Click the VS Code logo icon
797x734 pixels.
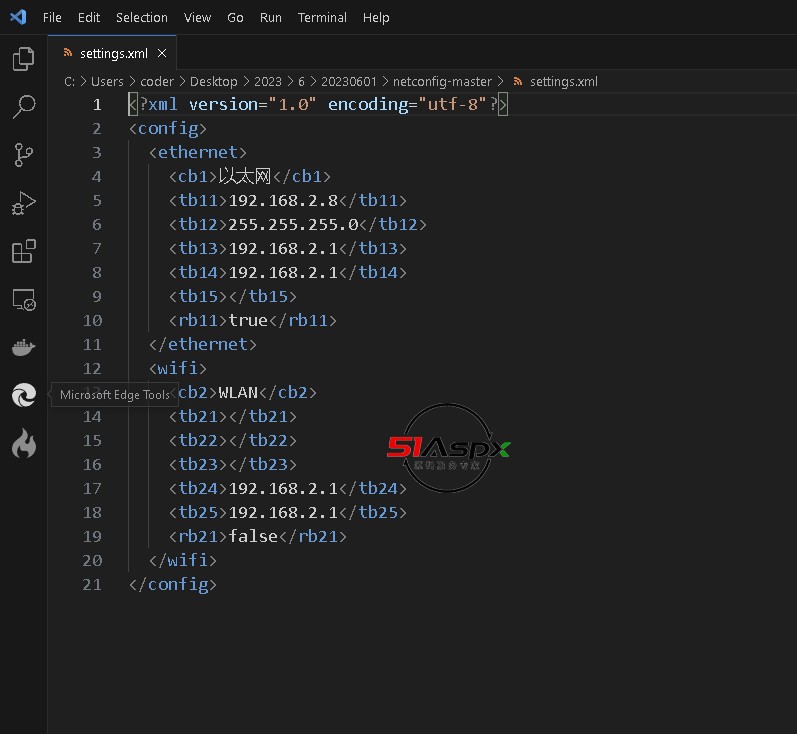click(18, 17)
